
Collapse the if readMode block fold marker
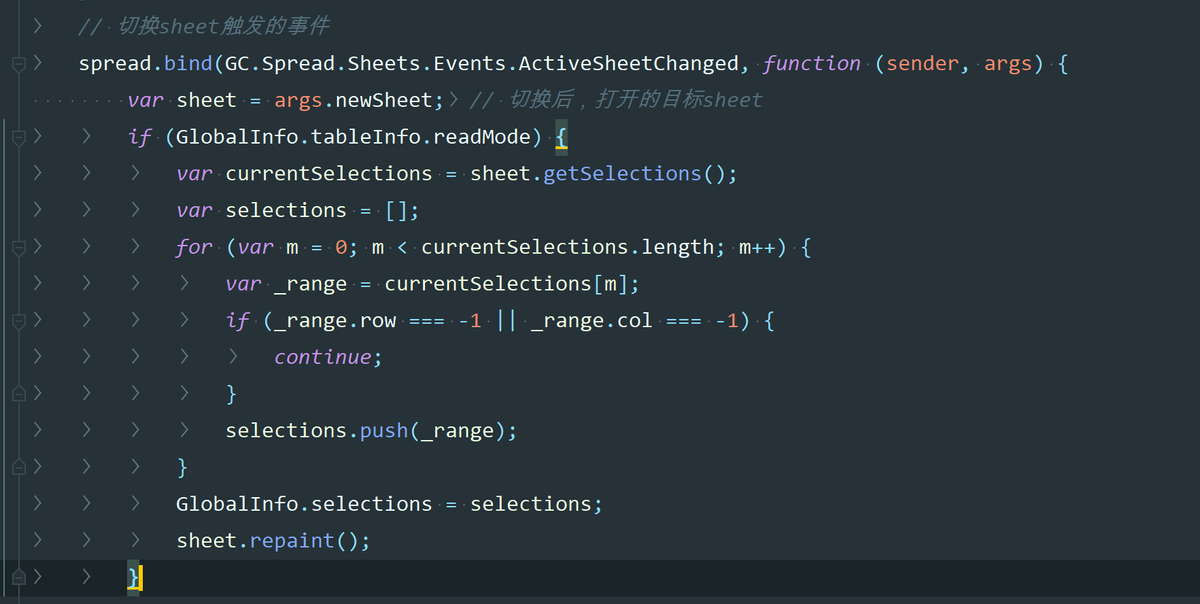coord(18,137)
